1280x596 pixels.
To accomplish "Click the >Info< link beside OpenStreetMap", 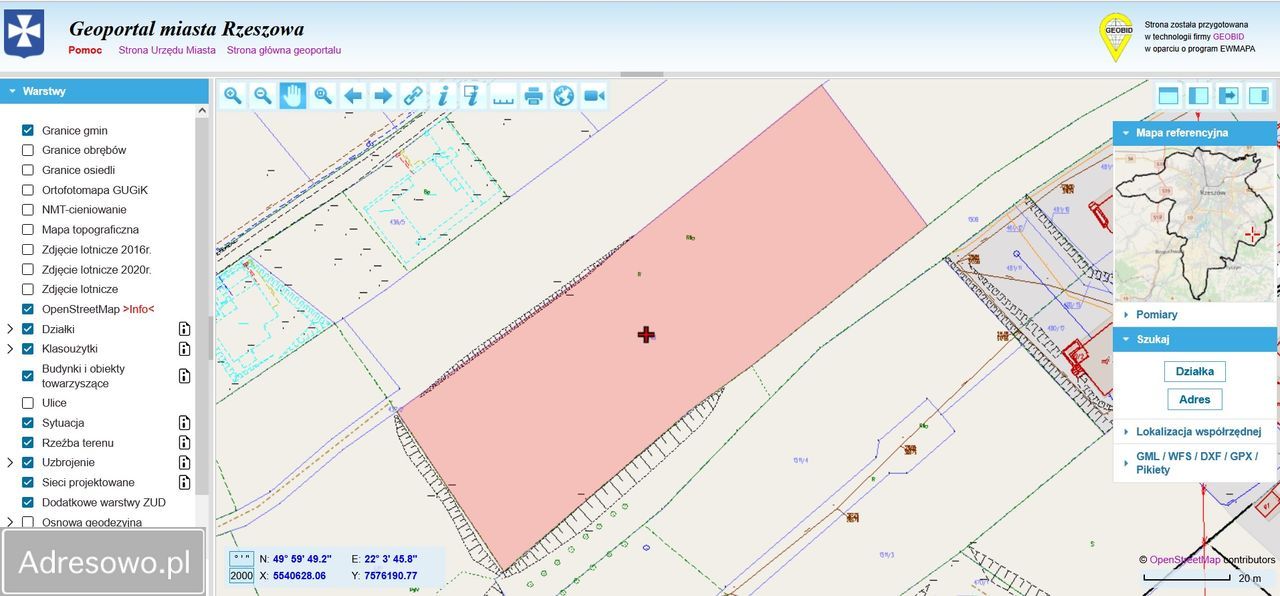I will click(x=139, y=309).
